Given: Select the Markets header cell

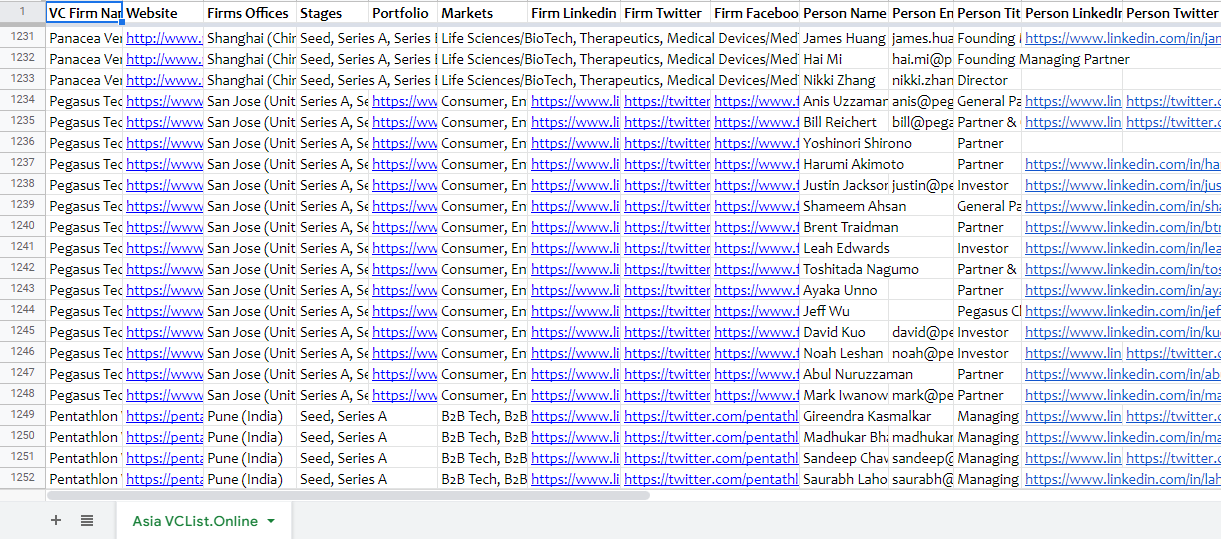Looking at the screenshot, I should 482,13.
